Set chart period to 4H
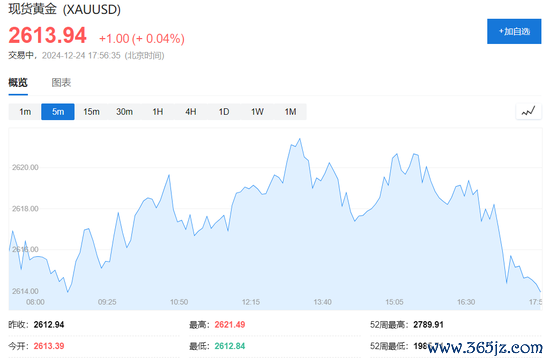The image size is (550, 363). pos(191,112)
